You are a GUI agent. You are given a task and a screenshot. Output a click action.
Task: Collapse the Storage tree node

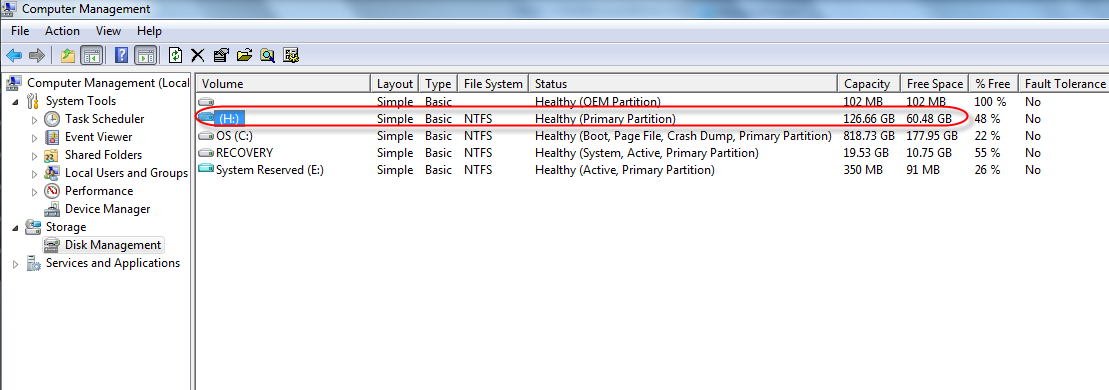pyautogui.click(x=16, y=227)
